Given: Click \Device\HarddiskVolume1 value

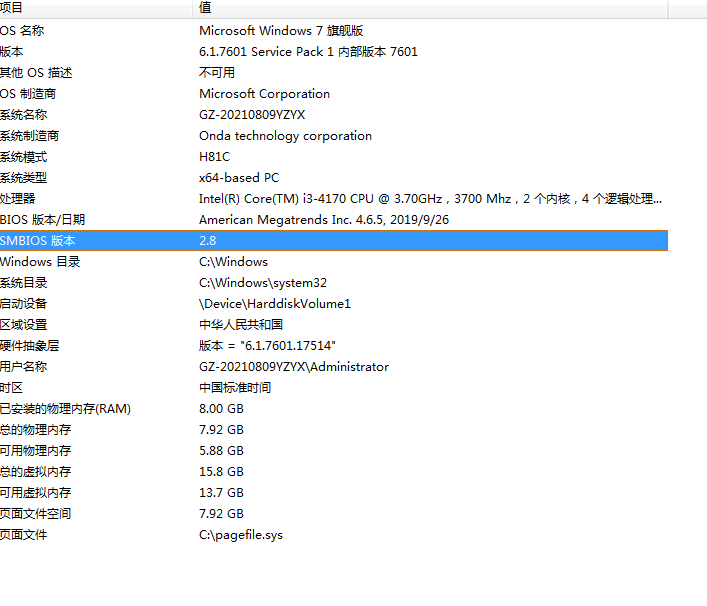Looking at the screenshot, I should point(275,304).
